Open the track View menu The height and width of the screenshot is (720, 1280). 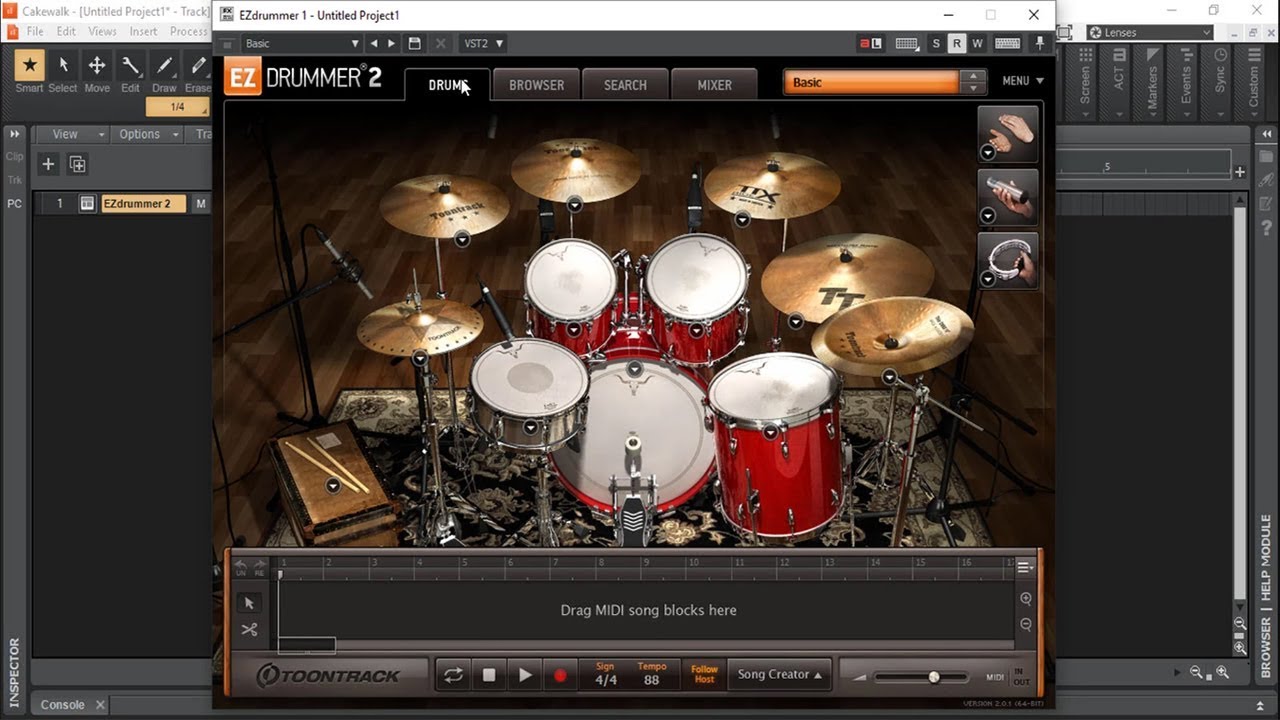click(71, 134)
